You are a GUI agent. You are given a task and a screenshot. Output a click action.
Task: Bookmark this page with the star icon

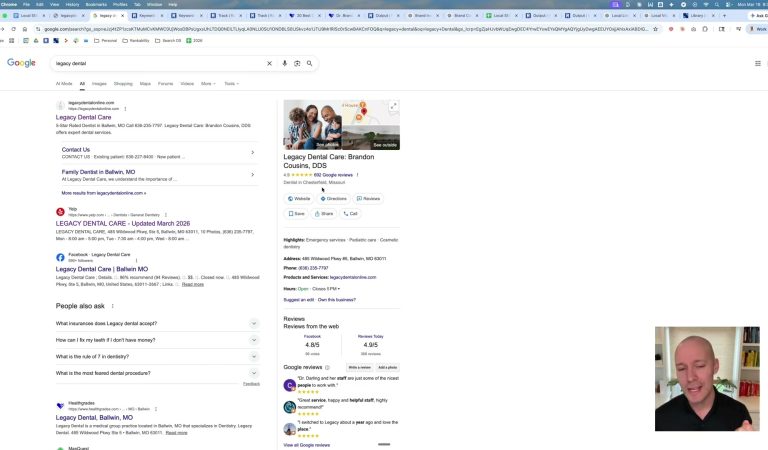pyautogui.click(x=655, y=29)
